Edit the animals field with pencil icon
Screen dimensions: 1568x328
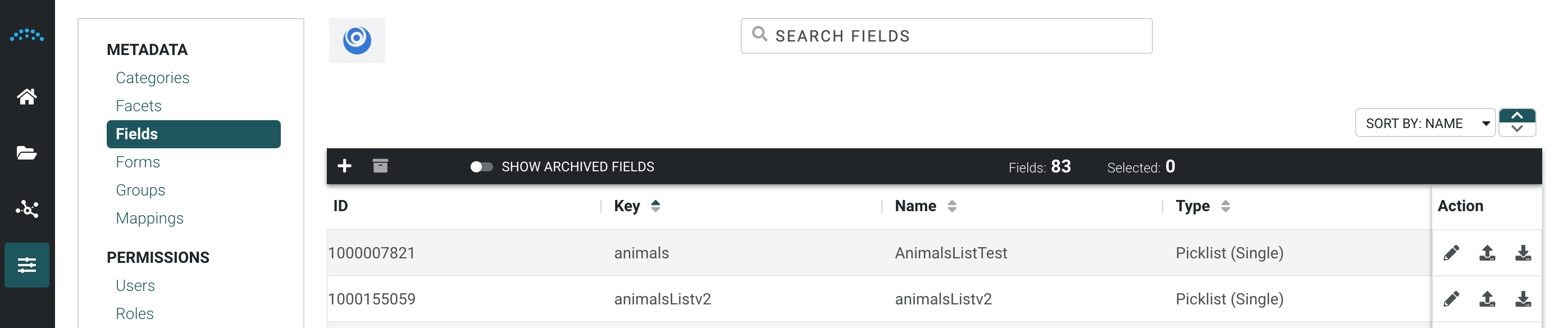[1451, 253]
